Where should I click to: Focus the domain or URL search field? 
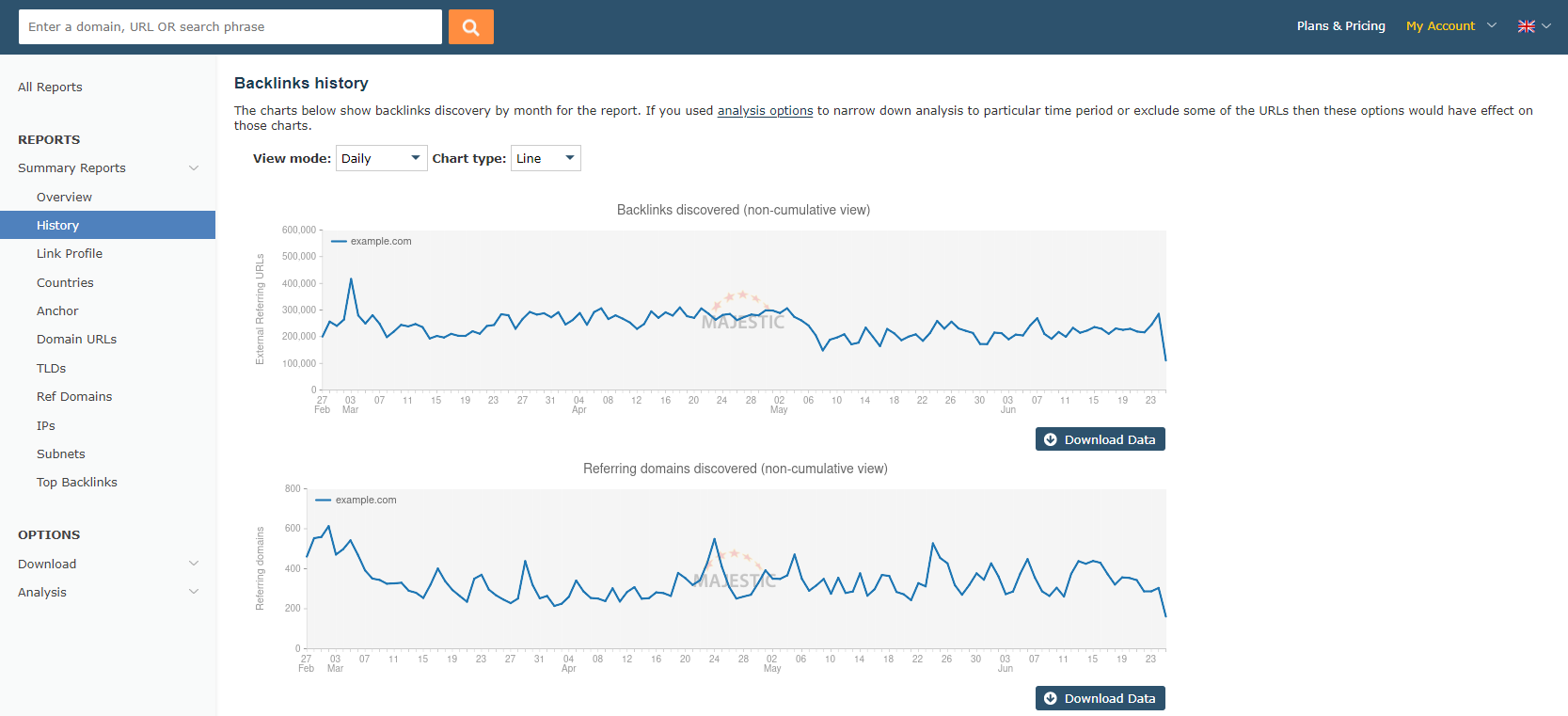230,27
